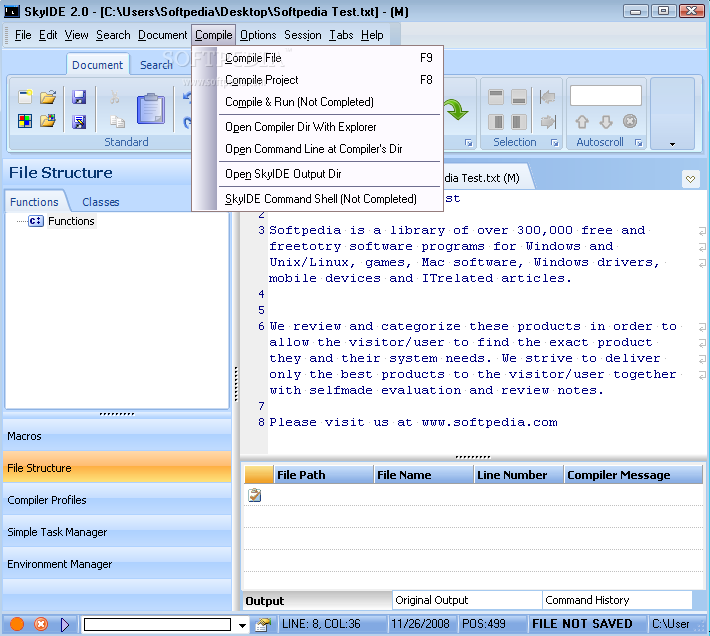710x636 pixels.
Task: Click the Autoscroll text input field
Action: 605,96
